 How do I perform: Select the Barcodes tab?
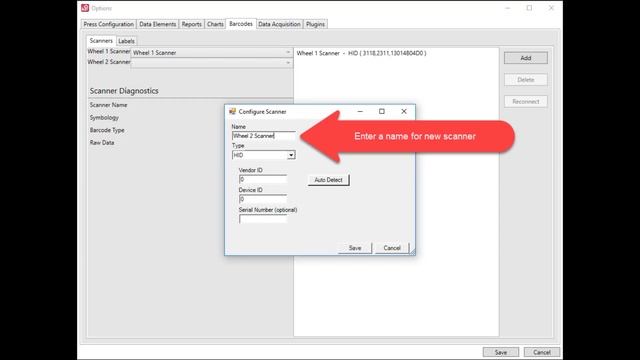pos(241,24)
